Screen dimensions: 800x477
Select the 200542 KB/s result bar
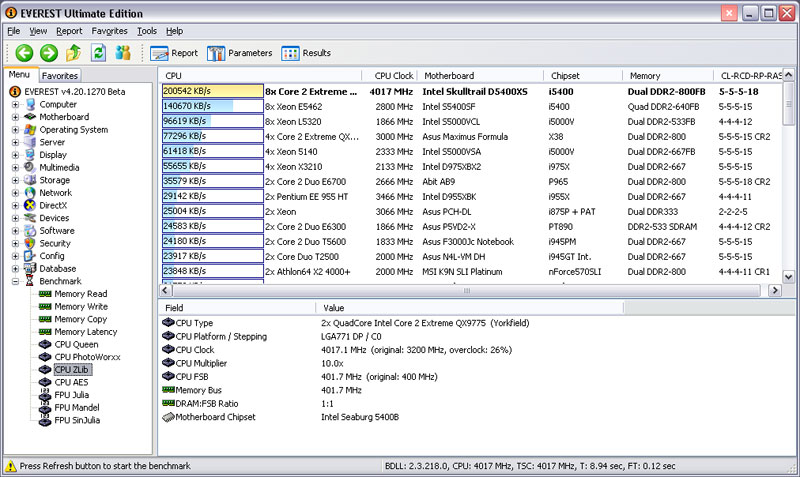click(212, 90)
